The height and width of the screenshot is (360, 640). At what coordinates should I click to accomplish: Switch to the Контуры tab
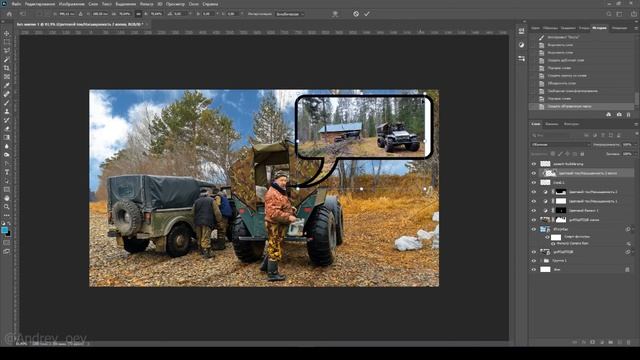coord(571,124)
